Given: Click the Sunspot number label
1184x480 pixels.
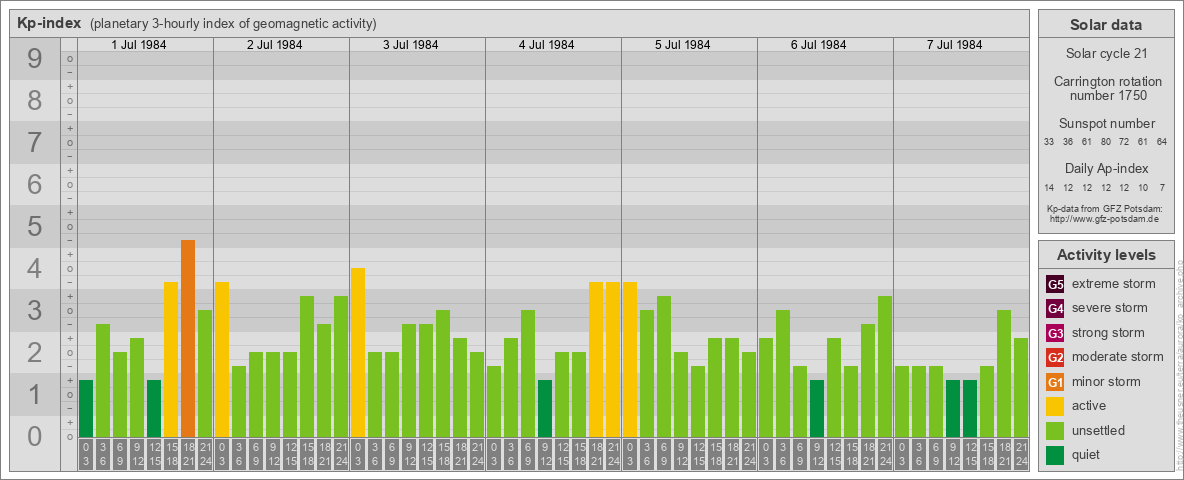Looking at the screenshot, I should [1106, 124].
